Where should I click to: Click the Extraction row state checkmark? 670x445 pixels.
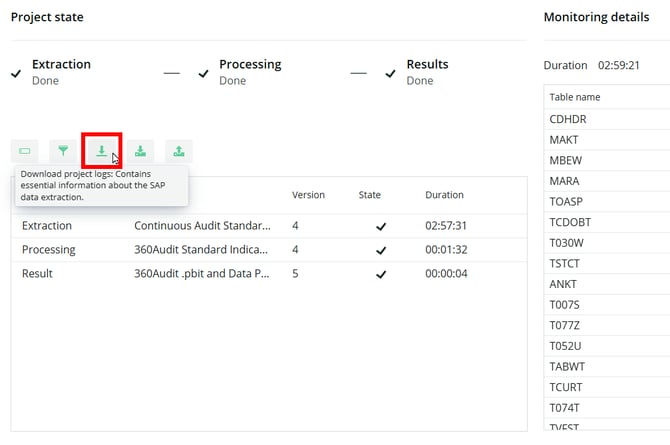click(x=380, y=226)
